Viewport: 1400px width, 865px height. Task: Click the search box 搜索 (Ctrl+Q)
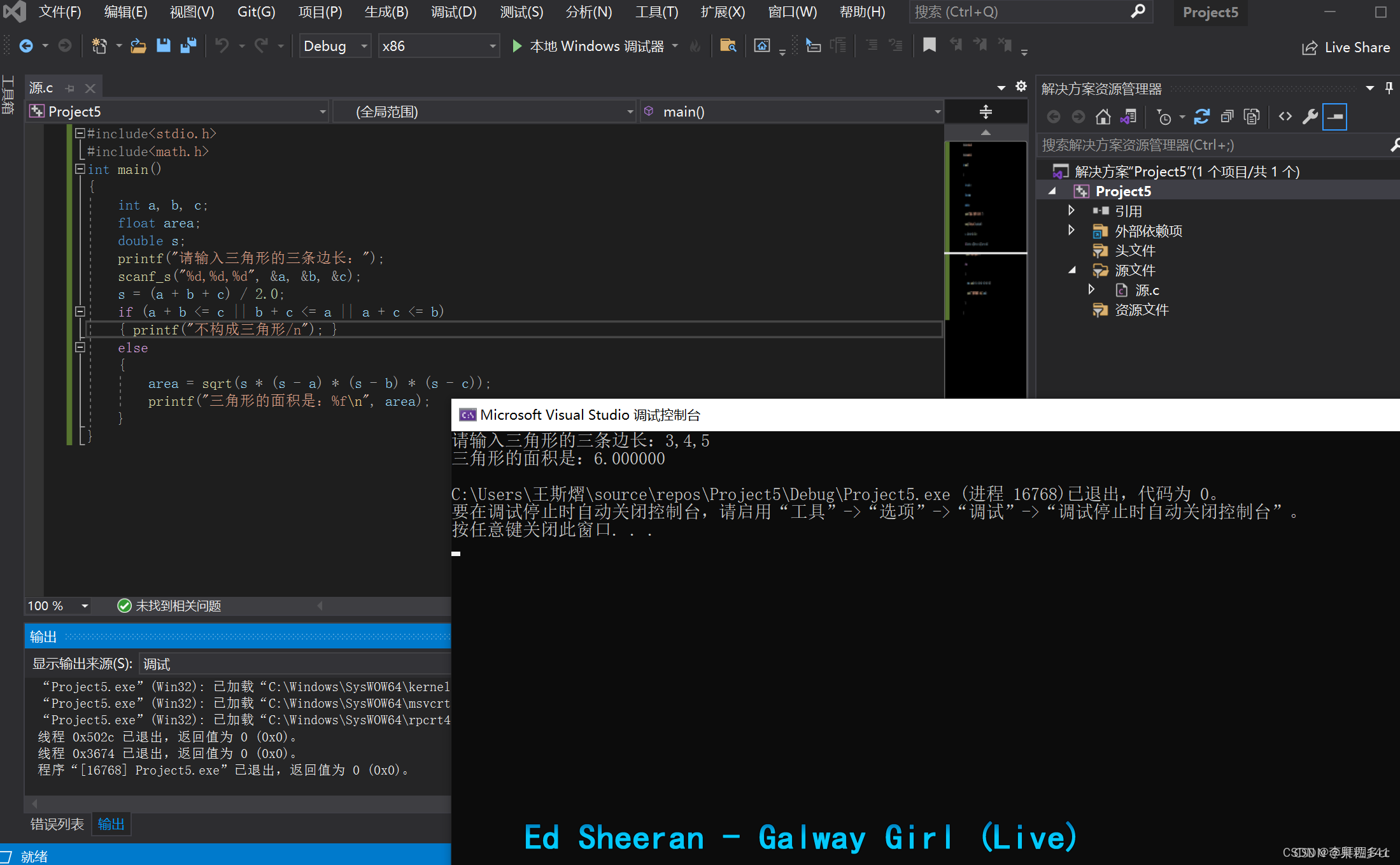tap(1031, 11)
